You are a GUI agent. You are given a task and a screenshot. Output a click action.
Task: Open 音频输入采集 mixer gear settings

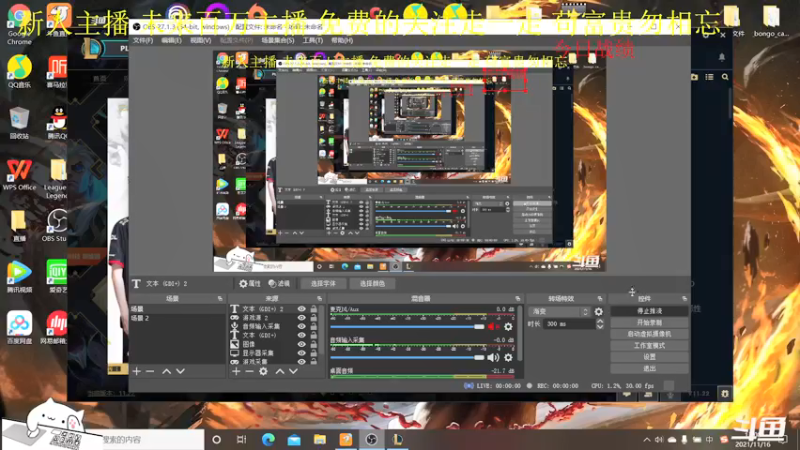pyautogui.click(x=508, y=358)
